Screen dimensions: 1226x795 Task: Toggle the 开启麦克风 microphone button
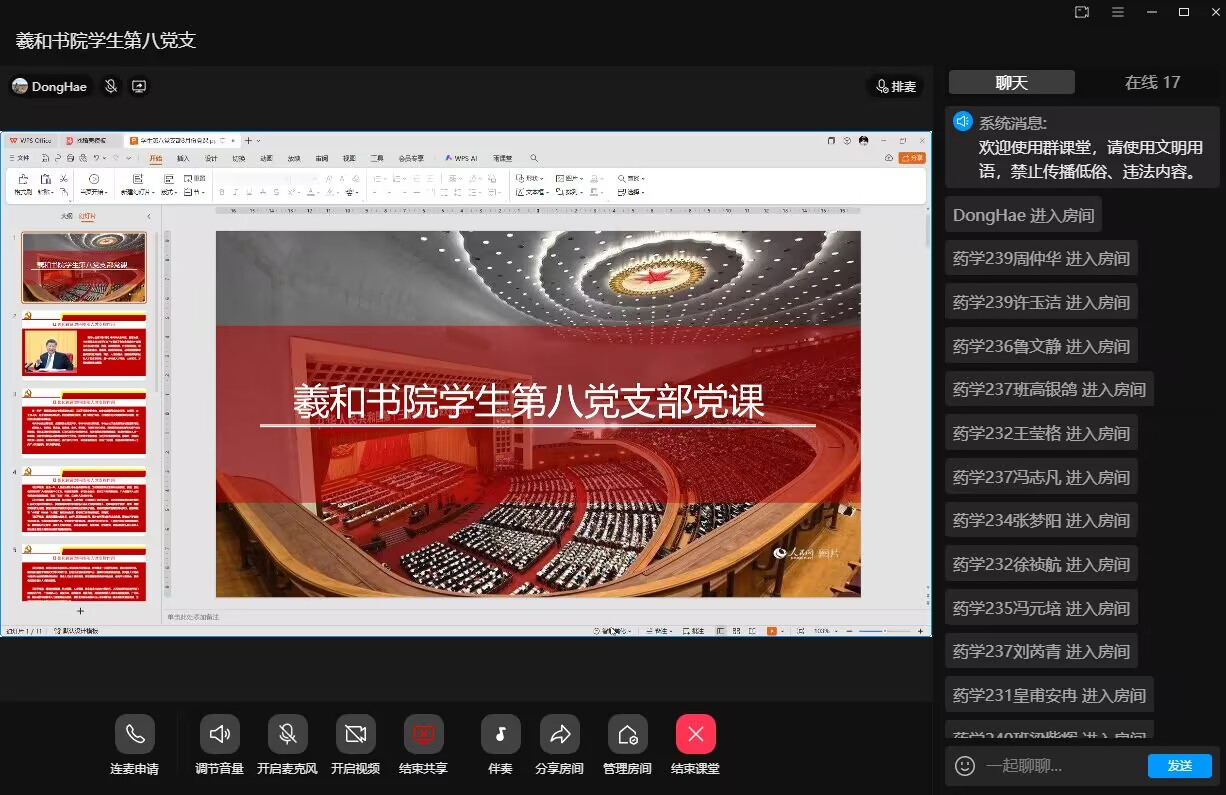[x=287, y=735]
